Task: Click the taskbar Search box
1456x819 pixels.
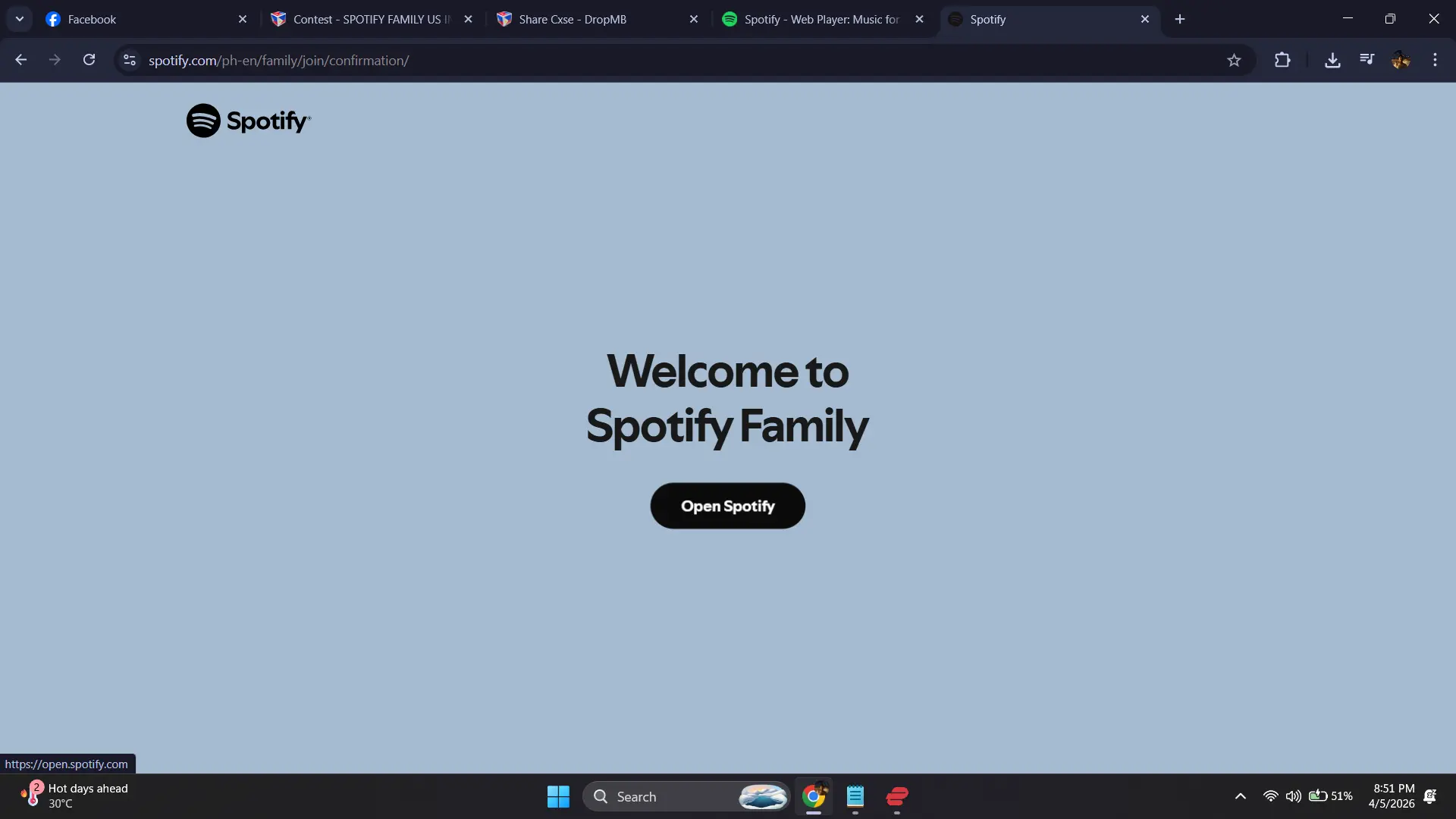Action: 687,796
